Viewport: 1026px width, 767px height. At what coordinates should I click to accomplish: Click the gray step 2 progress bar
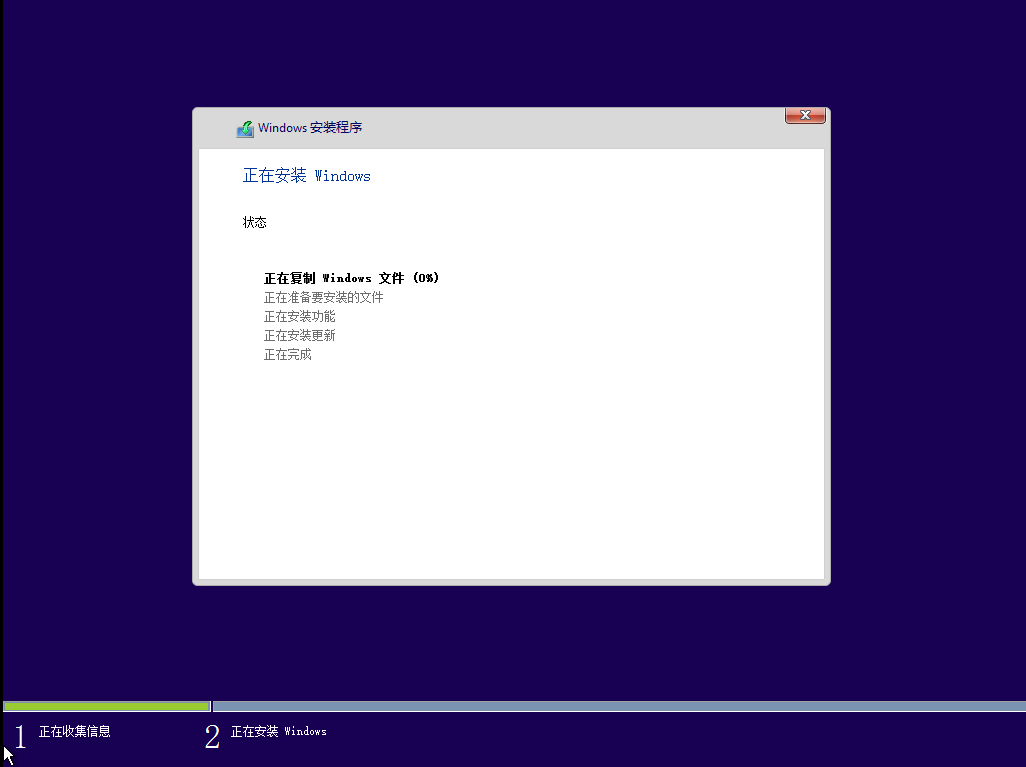pyautogui.click(x=619, y=706)
